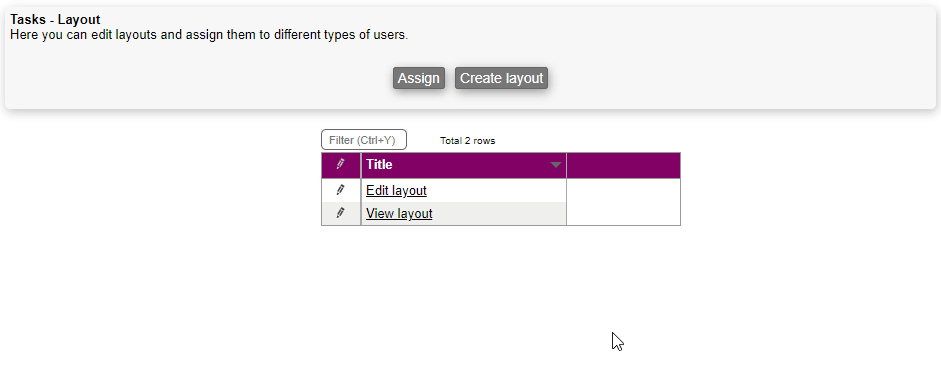Click the Assign button
Screen dimensions: 941x380
click(419, 78)
